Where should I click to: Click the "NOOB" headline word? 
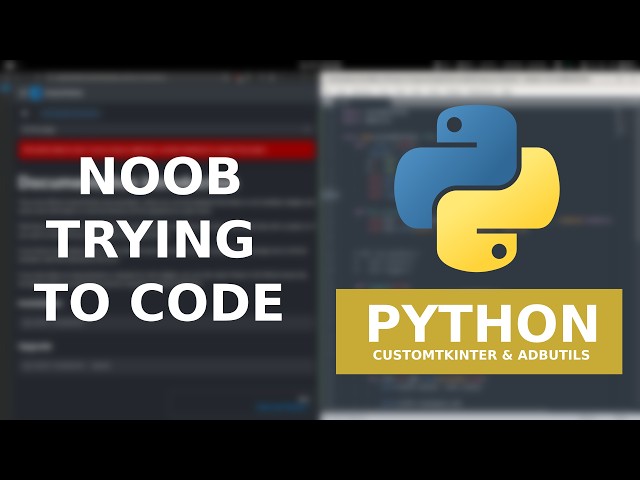[160, 176]
